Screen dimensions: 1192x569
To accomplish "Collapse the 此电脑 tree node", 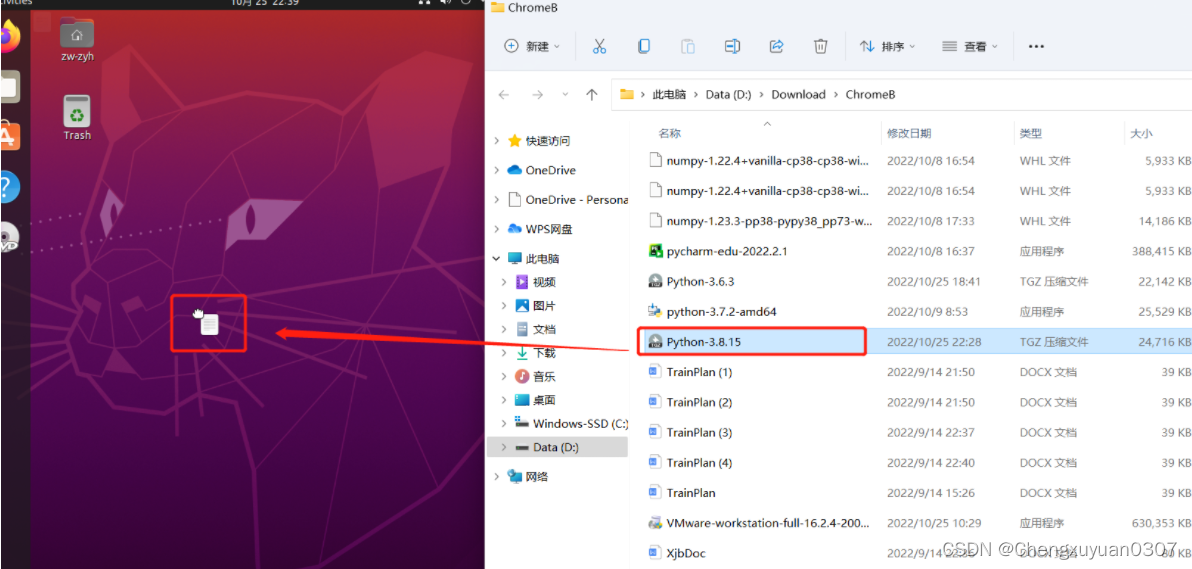I will click(x=497, y=258).
